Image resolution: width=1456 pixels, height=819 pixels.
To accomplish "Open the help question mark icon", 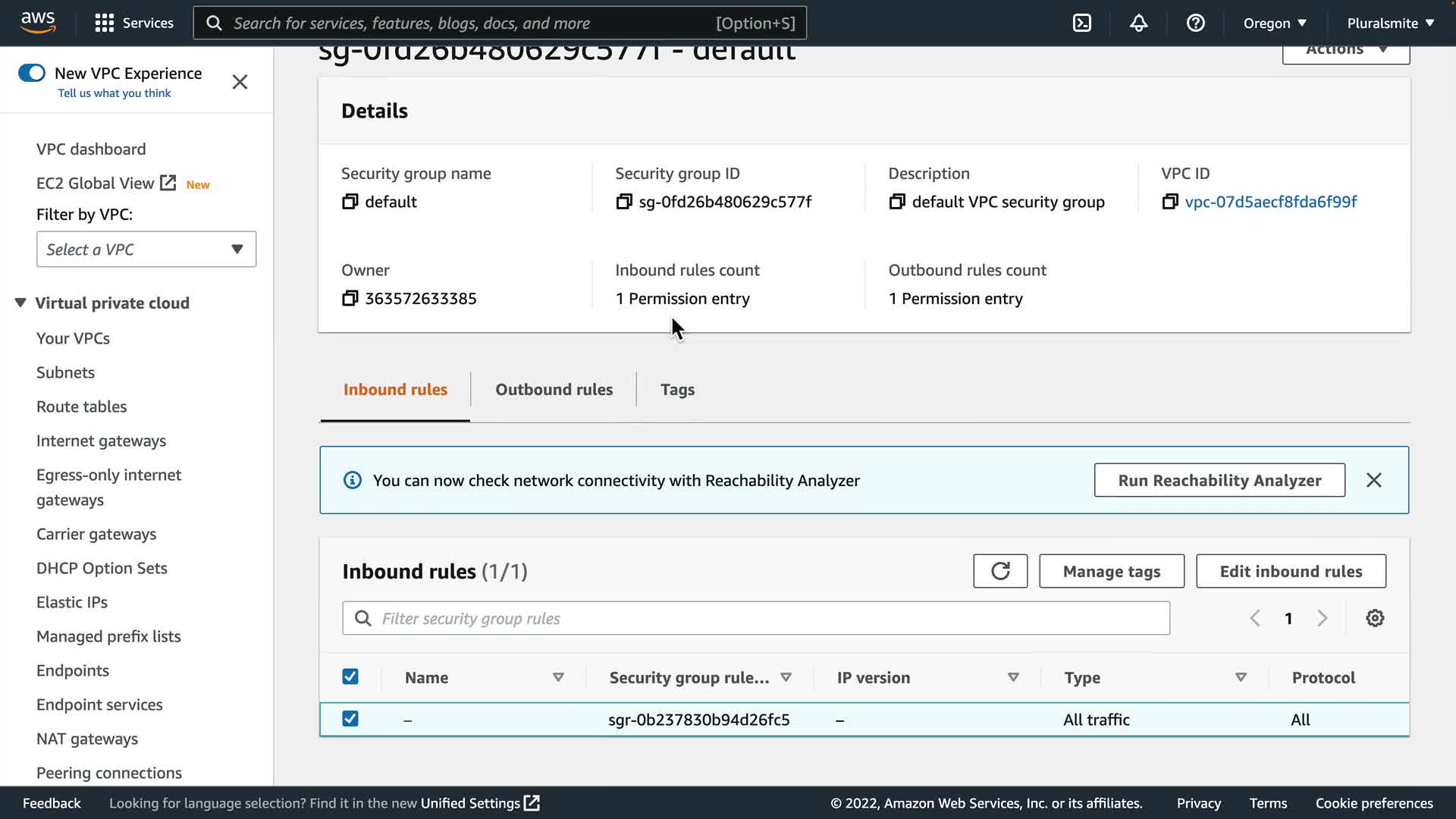I will [1195, 23].
